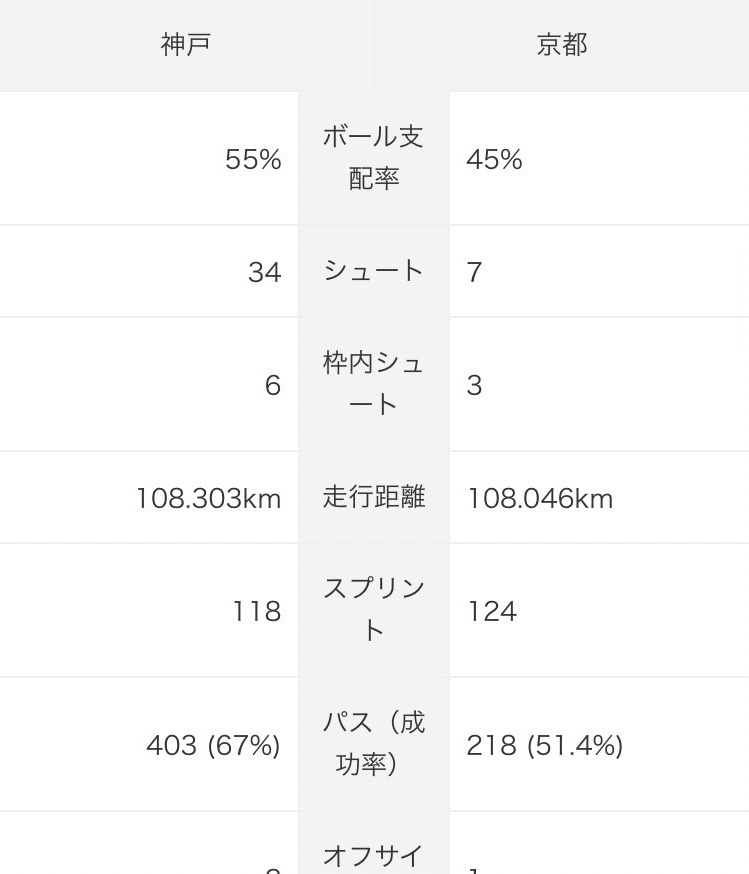Click Kobe's 108.303km distance value
Screen dimensions: 749x874
point(208,498)
